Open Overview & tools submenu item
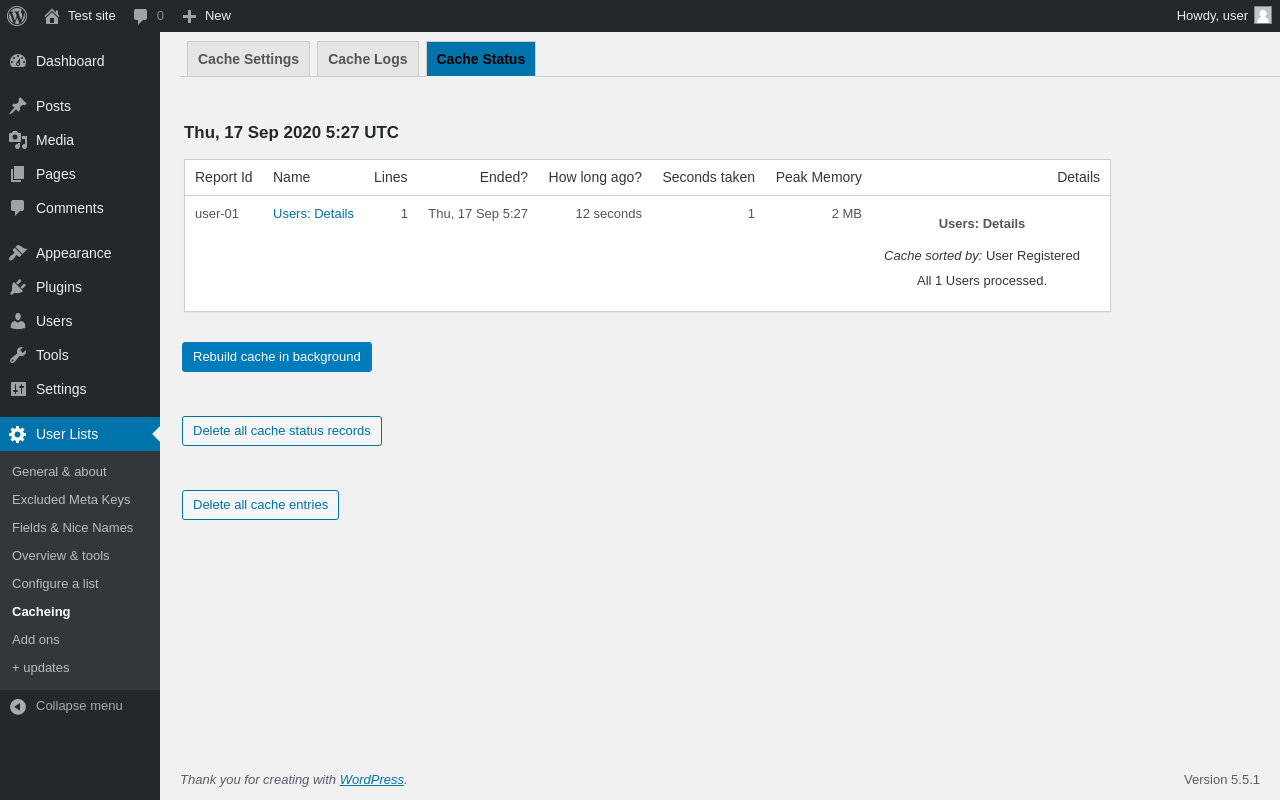This screenshot has width=1280, height=800. click(61, 556)
